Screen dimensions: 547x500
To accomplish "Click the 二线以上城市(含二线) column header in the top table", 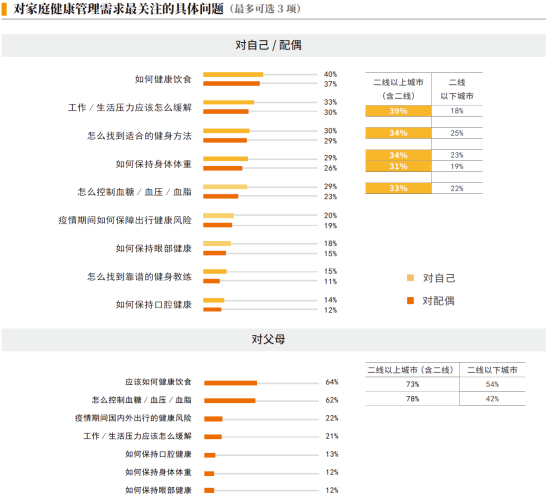I will 398,89.
